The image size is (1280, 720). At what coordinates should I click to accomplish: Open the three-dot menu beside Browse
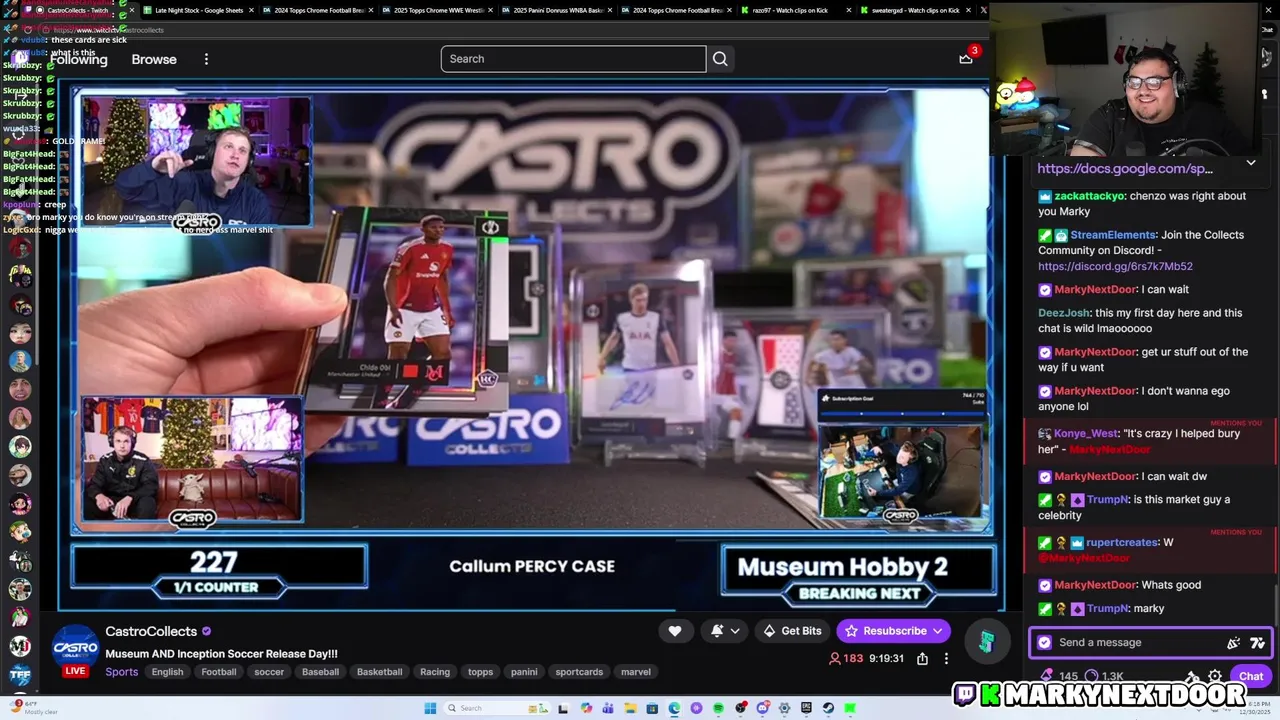pyautogui.click(x=206, y=59)
